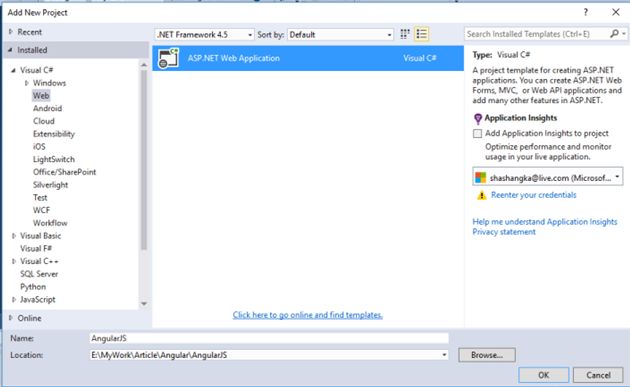
Task: Click the tree scrollbar down arrow
Action: pyautogui.click(x=144, y=304)
